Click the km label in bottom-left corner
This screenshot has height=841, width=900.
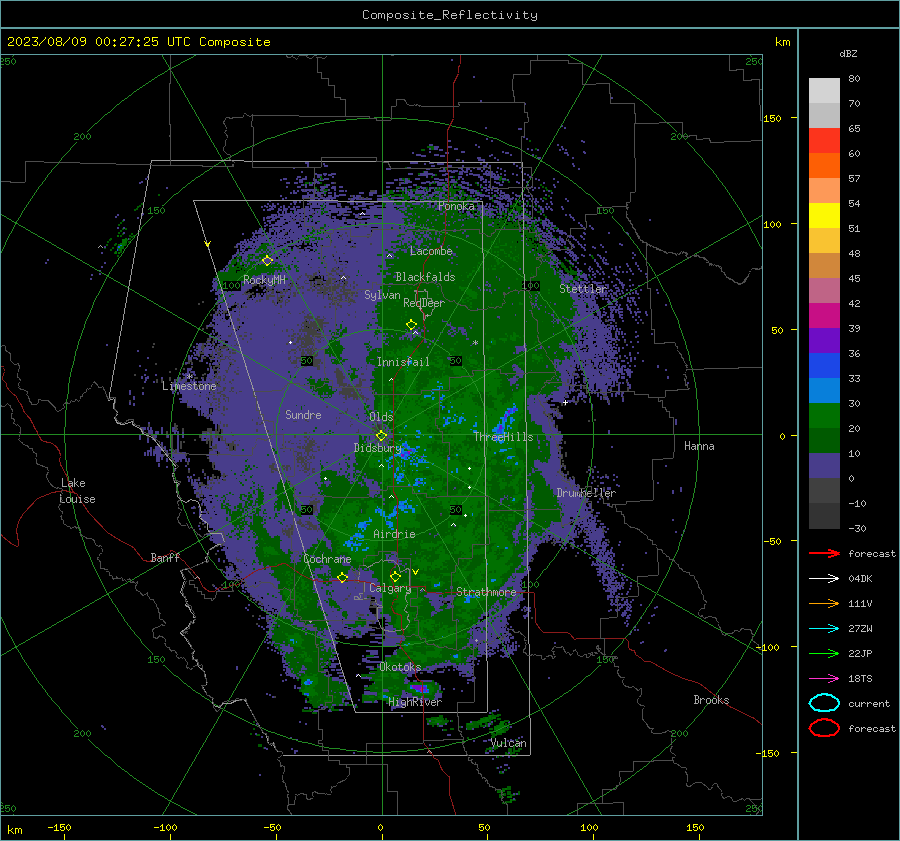[x=15, y=830]
